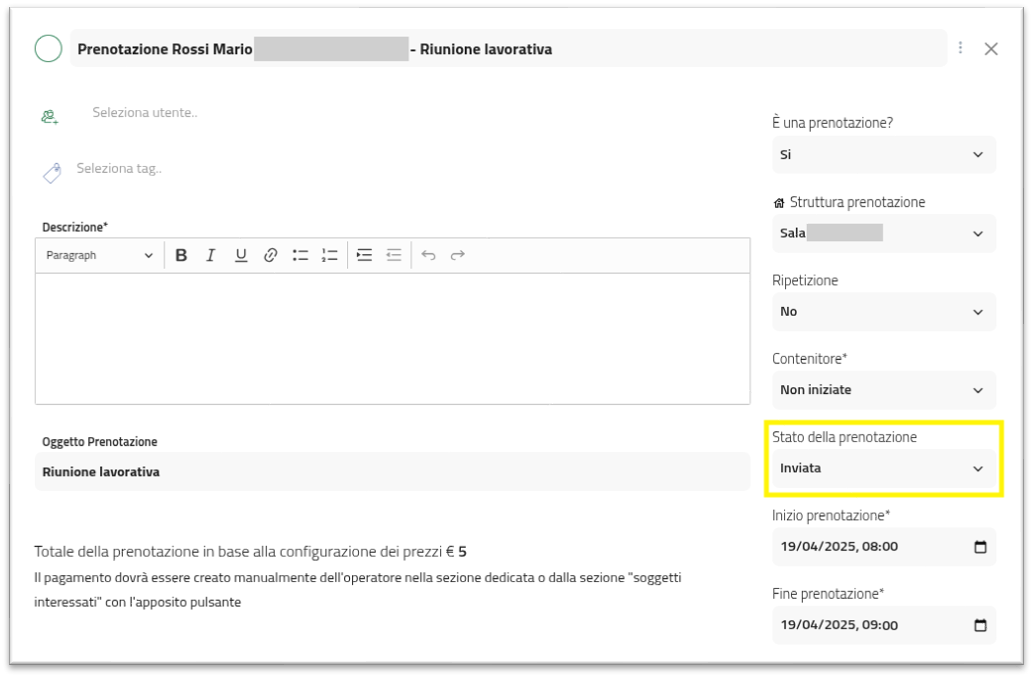The width and height of the screenshot is (1033, 677).
Task: Click the Seleziona utente field
Action: pos(145,113)
